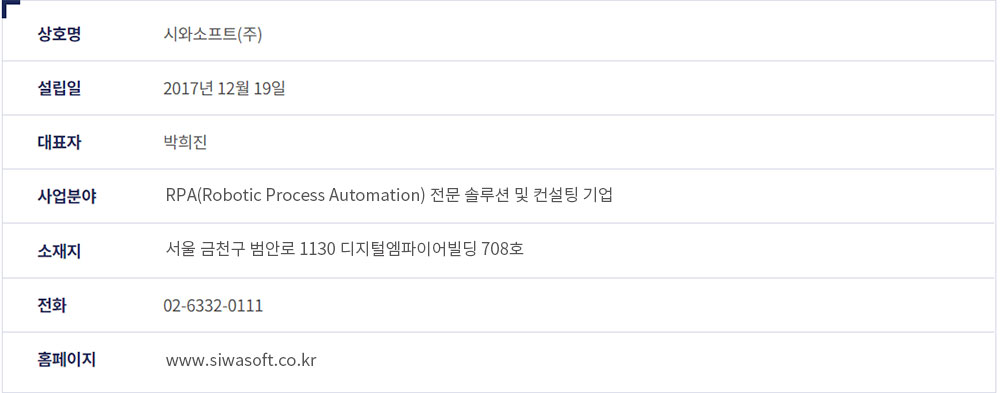
Task: Click 19일 in the founding date
Action: [x=270, y=89]
